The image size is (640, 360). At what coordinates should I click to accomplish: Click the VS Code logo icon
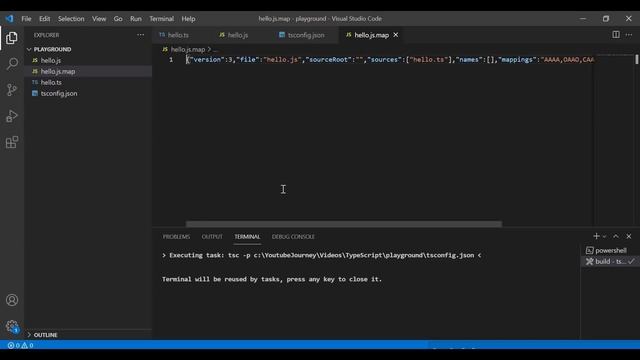[x=9, y=19]
